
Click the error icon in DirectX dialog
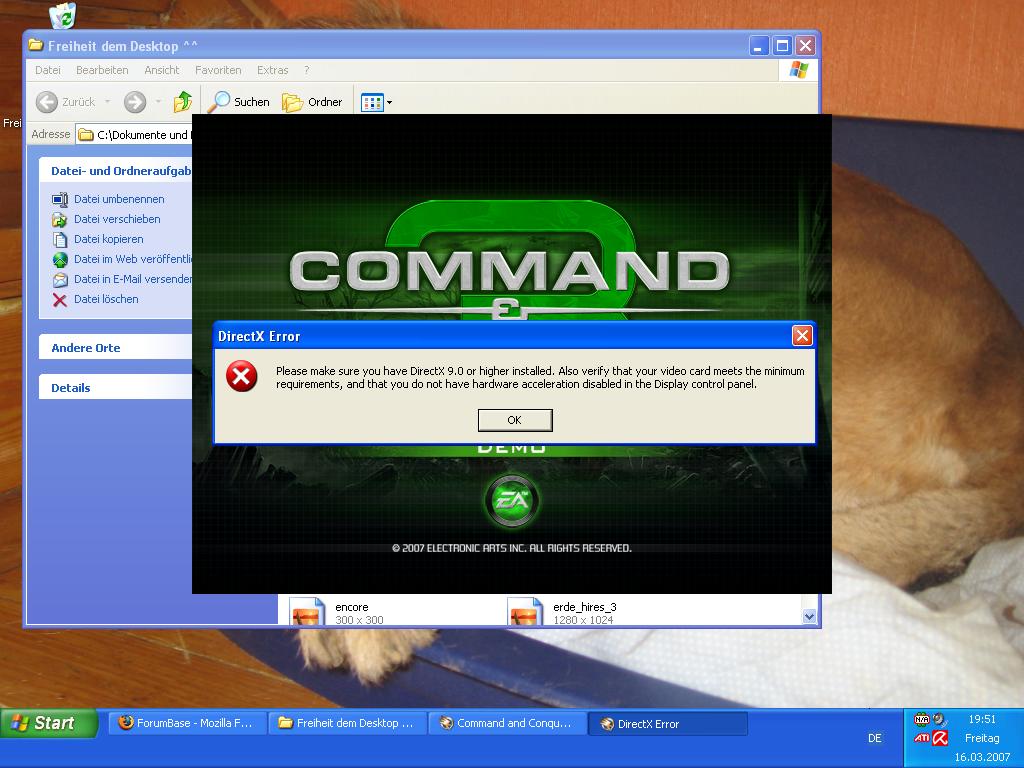tap(242, 376)
